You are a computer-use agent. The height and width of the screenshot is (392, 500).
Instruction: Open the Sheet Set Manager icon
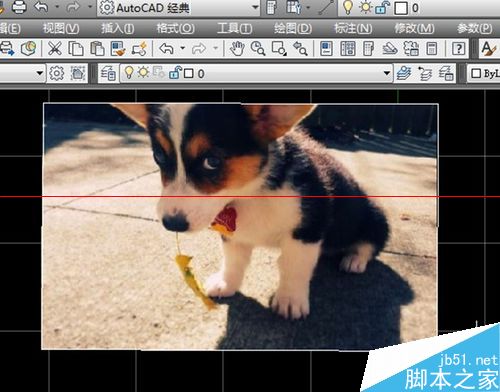click(x=390, y=49)
